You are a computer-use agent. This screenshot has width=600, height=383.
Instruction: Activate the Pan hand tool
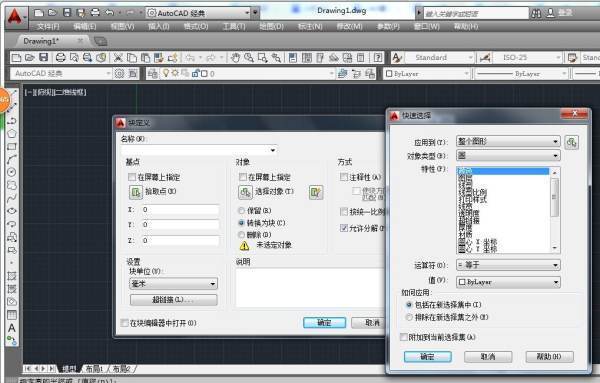tap(235, 58)
